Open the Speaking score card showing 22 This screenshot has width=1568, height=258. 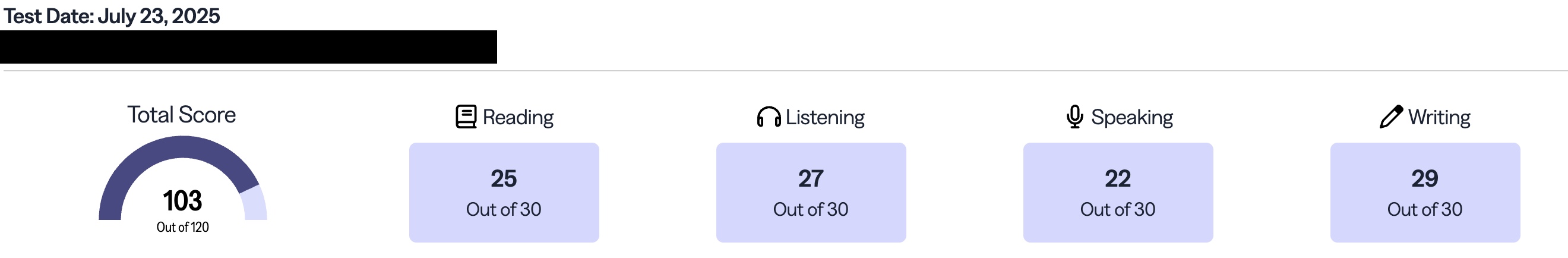pos(1118,192)
